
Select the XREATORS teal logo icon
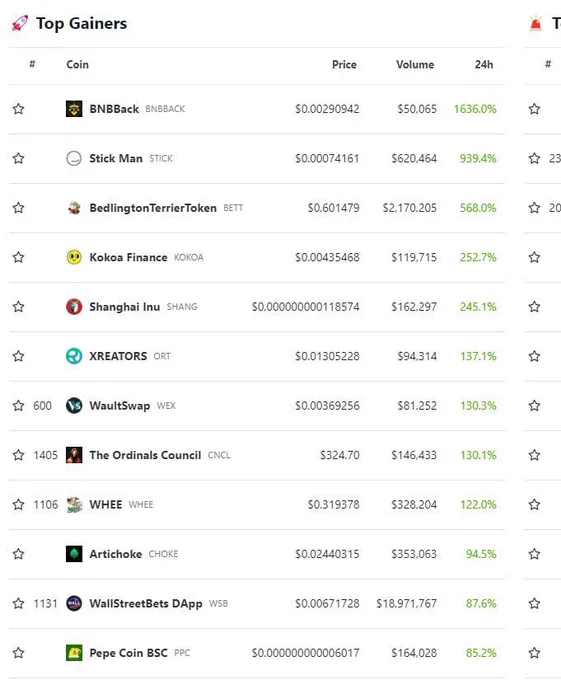click(x=74, y=356)
